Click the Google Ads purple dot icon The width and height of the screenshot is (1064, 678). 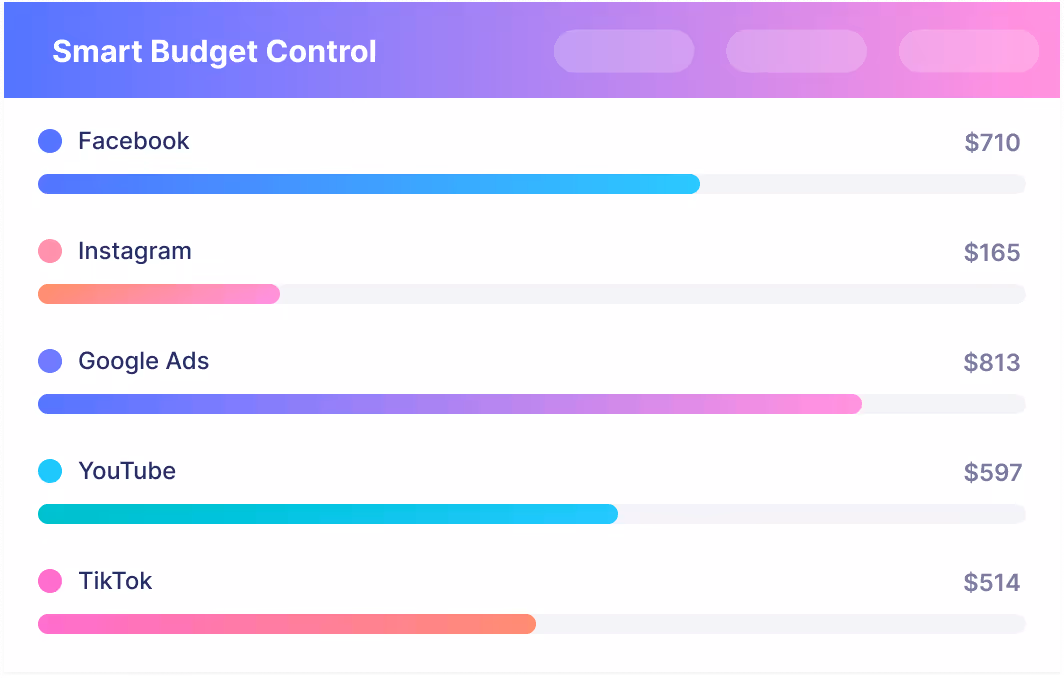[50, 360]
